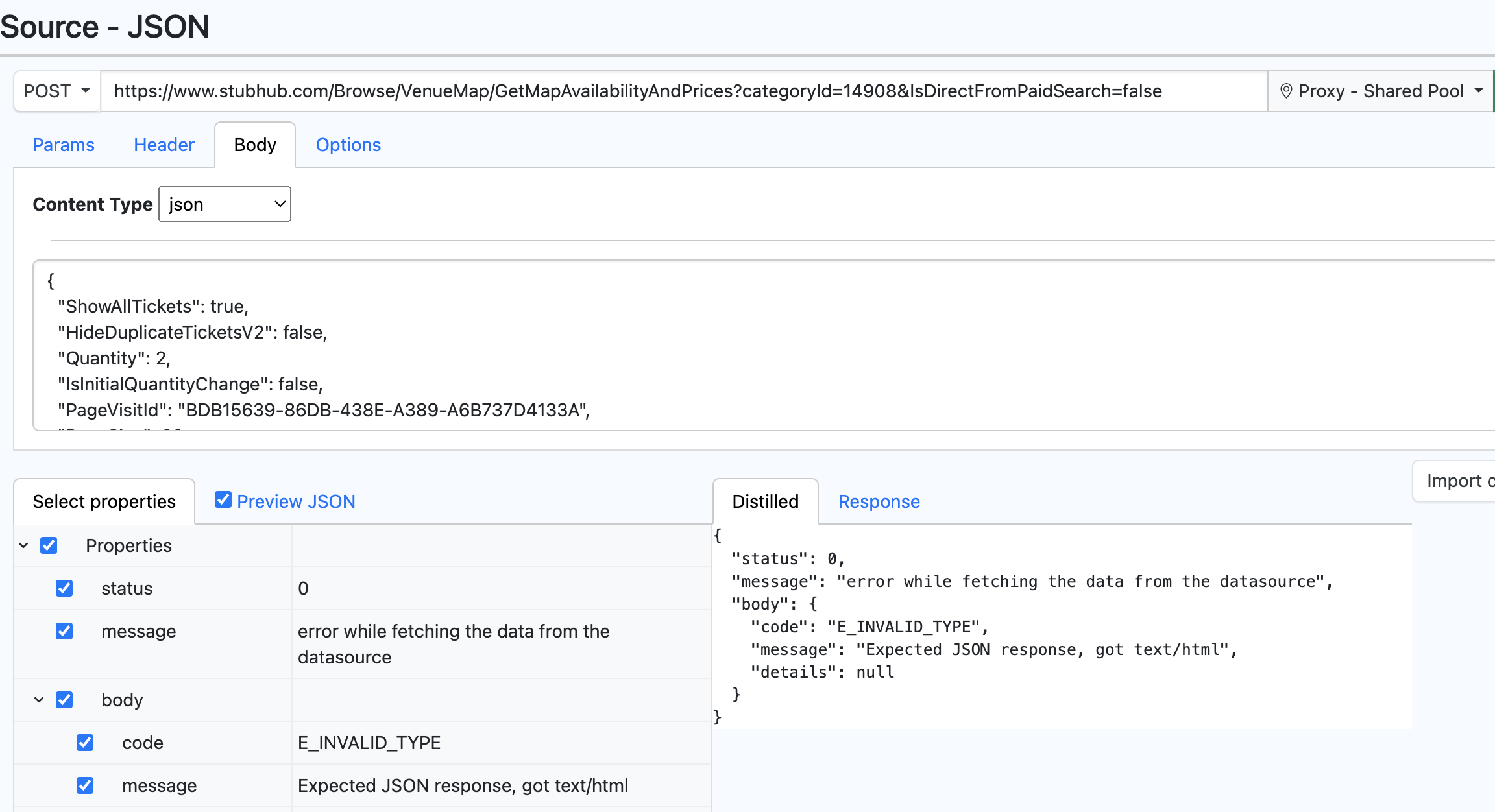This screenshot has height=812, width=1495.
Task: Click the proxy location pin icon
Action: (x=1285, y=91)
